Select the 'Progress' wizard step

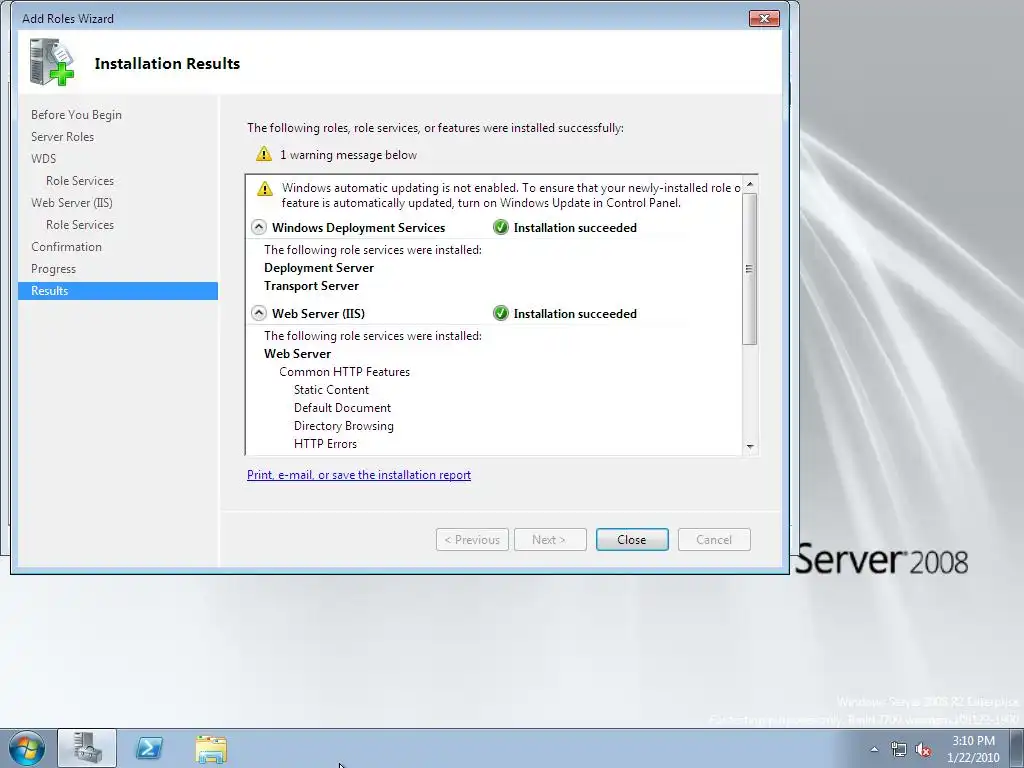(54, 269)
